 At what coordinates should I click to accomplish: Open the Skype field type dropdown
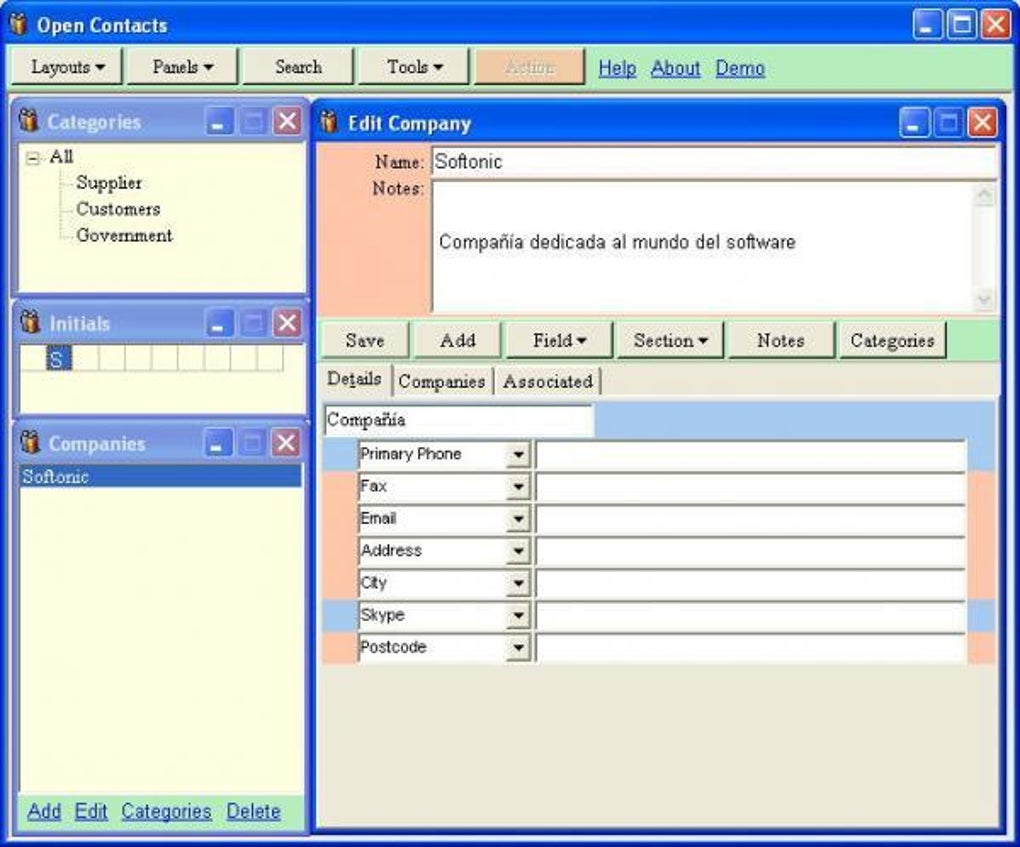[x=518, y=615]
